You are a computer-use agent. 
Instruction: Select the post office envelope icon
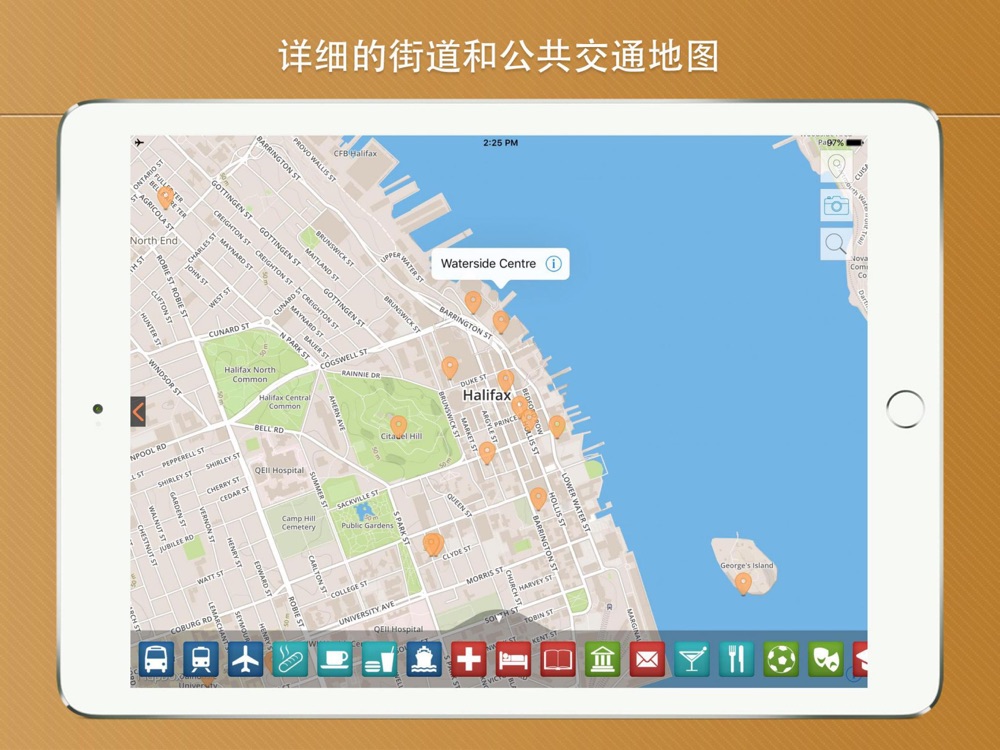647,659
